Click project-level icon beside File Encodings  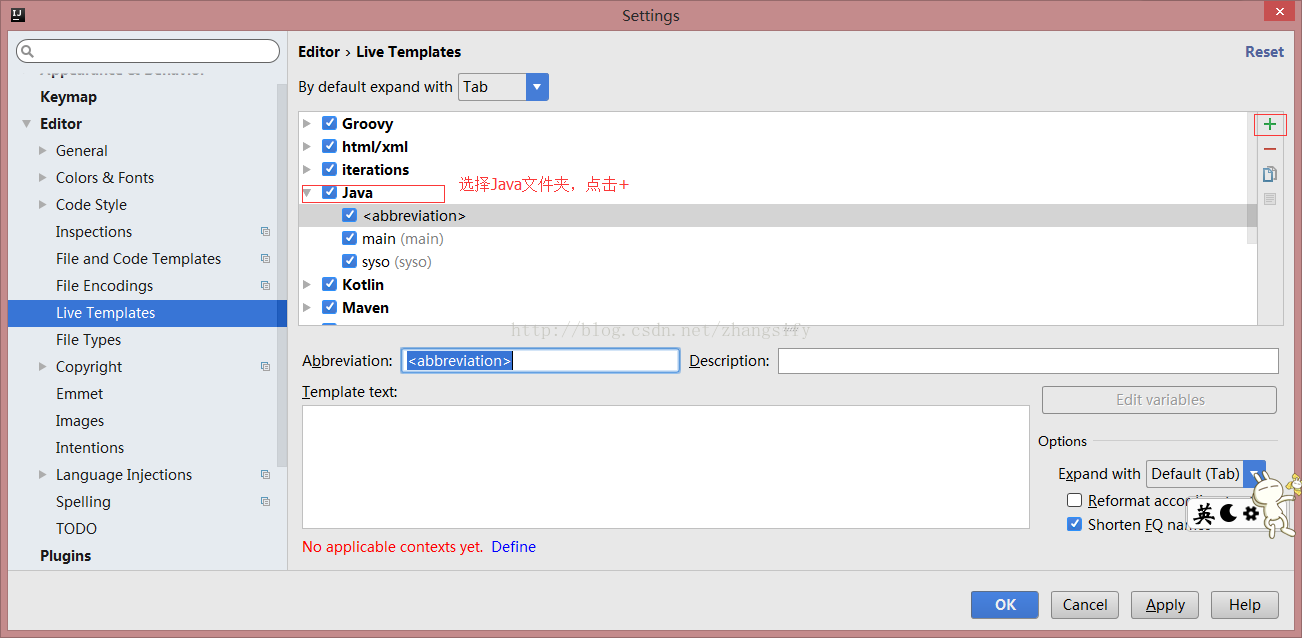pyautogui.click(x=265, y=286)
